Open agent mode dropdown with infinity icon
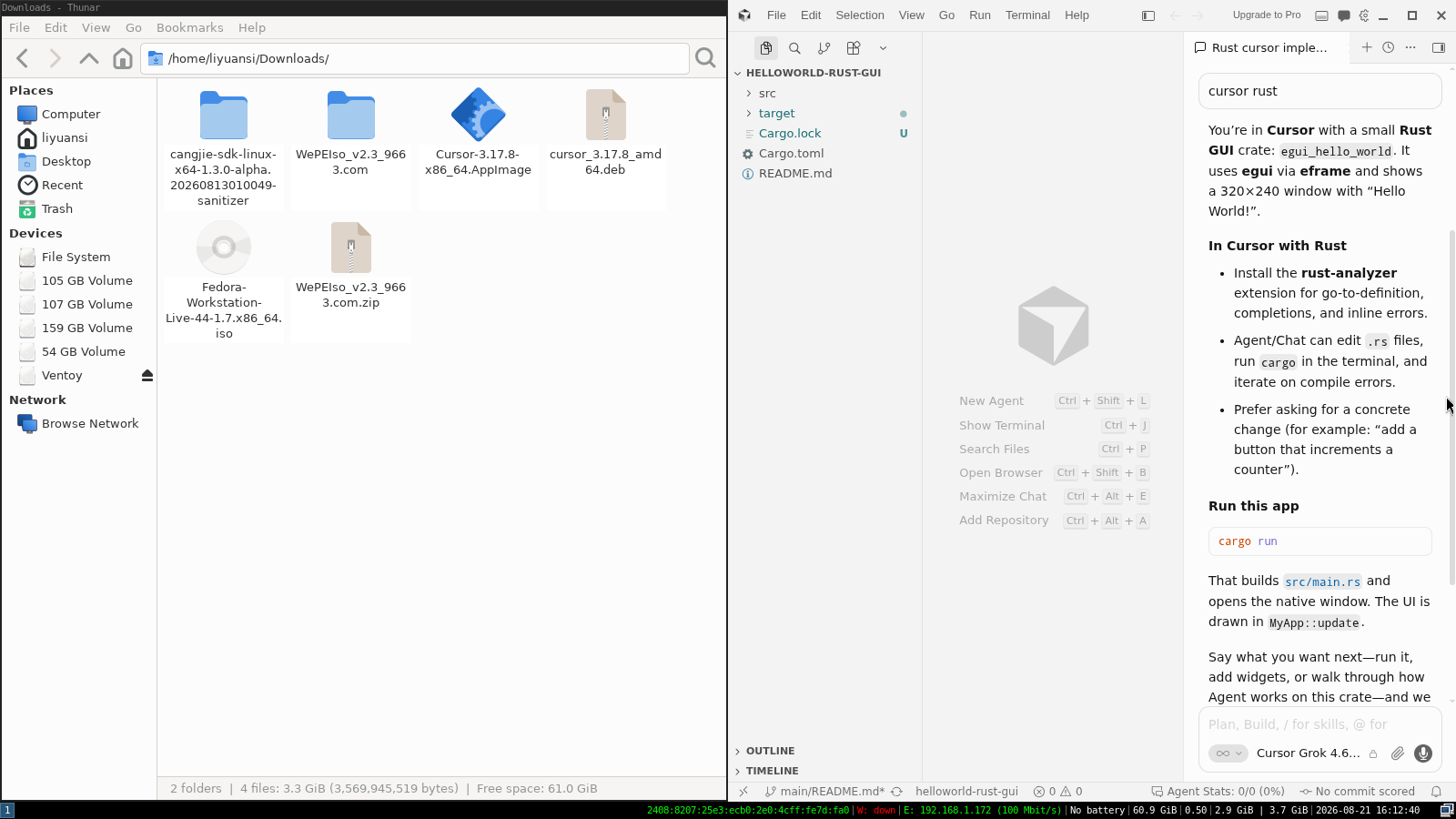1456x819 pixels. click(x=1228, y=753)
